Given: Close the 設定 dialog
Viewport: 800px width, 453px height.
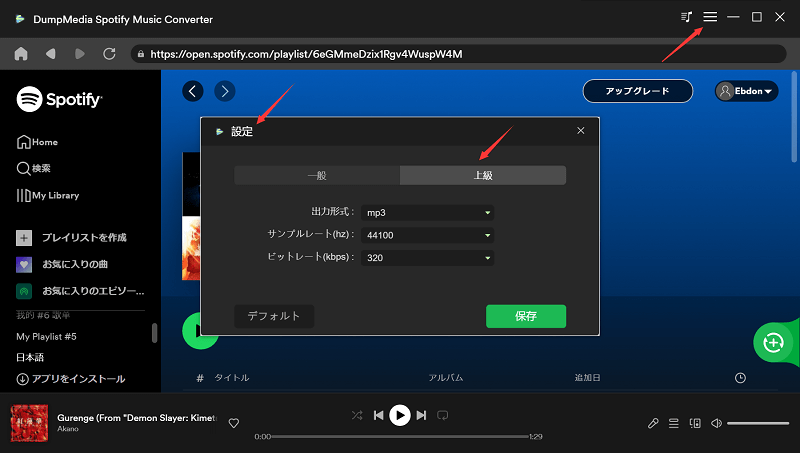Looking at the screenshot, I should 581,131.
